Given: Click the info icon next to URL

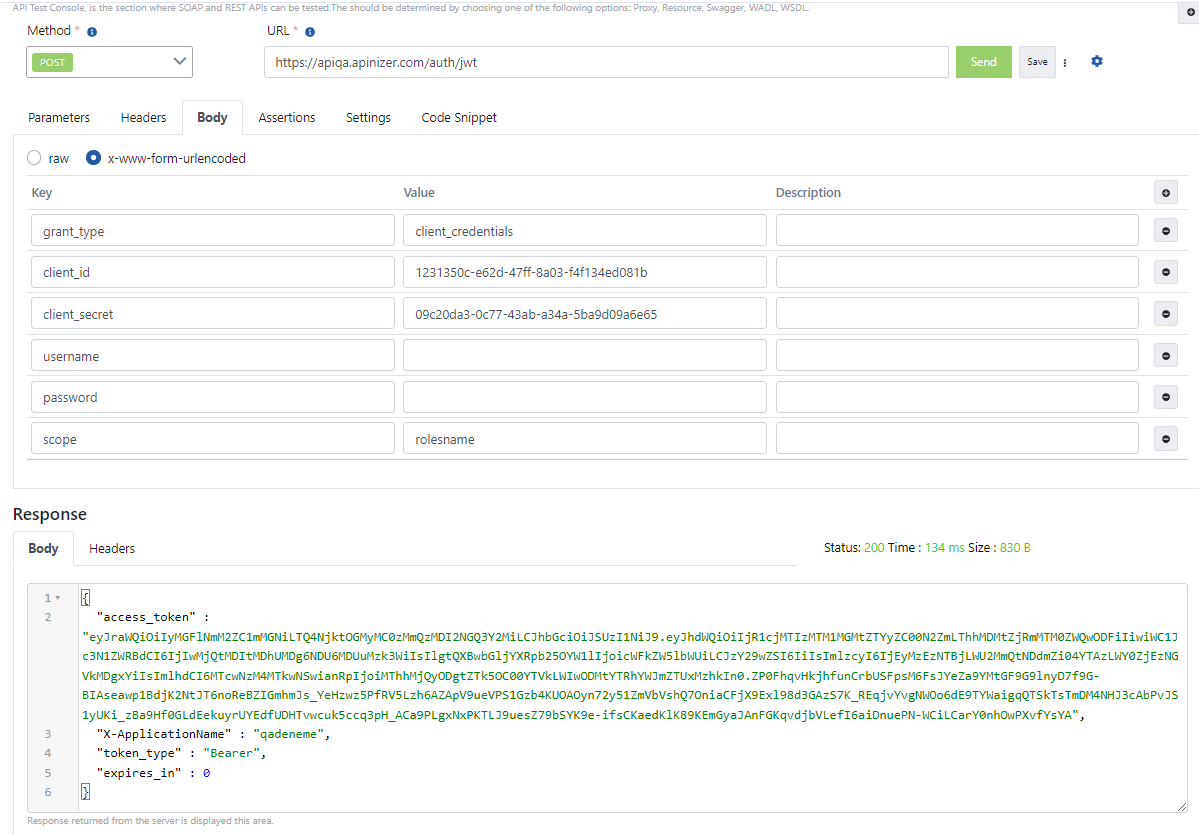Looking at the screenshot, I should pos(310,32).
